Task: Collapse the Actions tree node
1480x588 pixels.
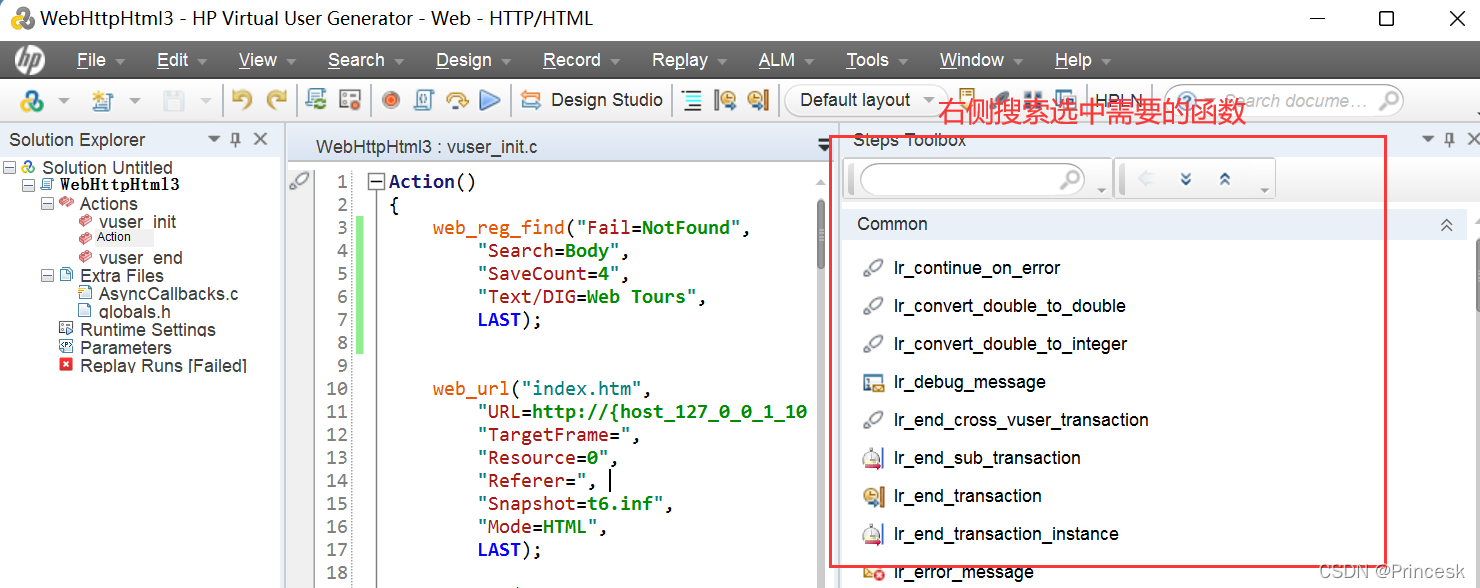Action: [46, 203]
